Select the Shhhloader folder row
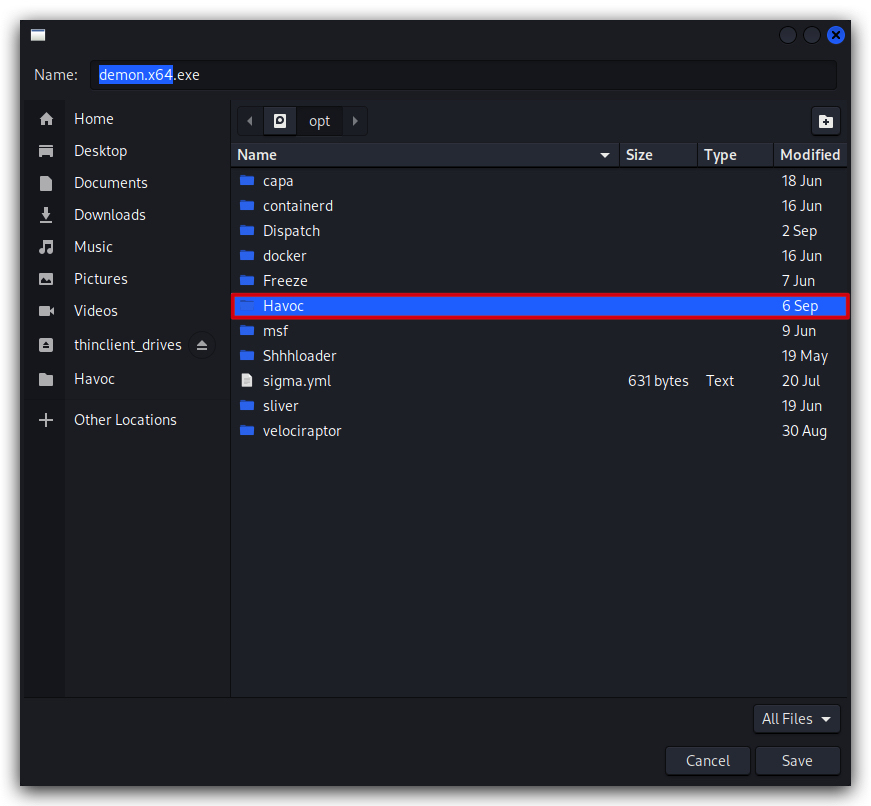Image resolution: width=871 pixels, height=806 pixels. (x=539, y=356)
